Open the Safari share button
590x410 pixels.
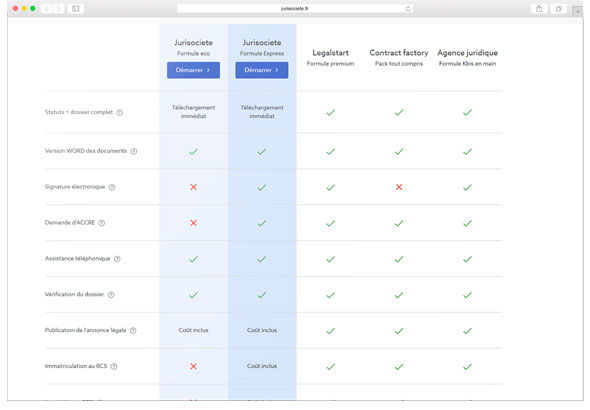(539, 8)
